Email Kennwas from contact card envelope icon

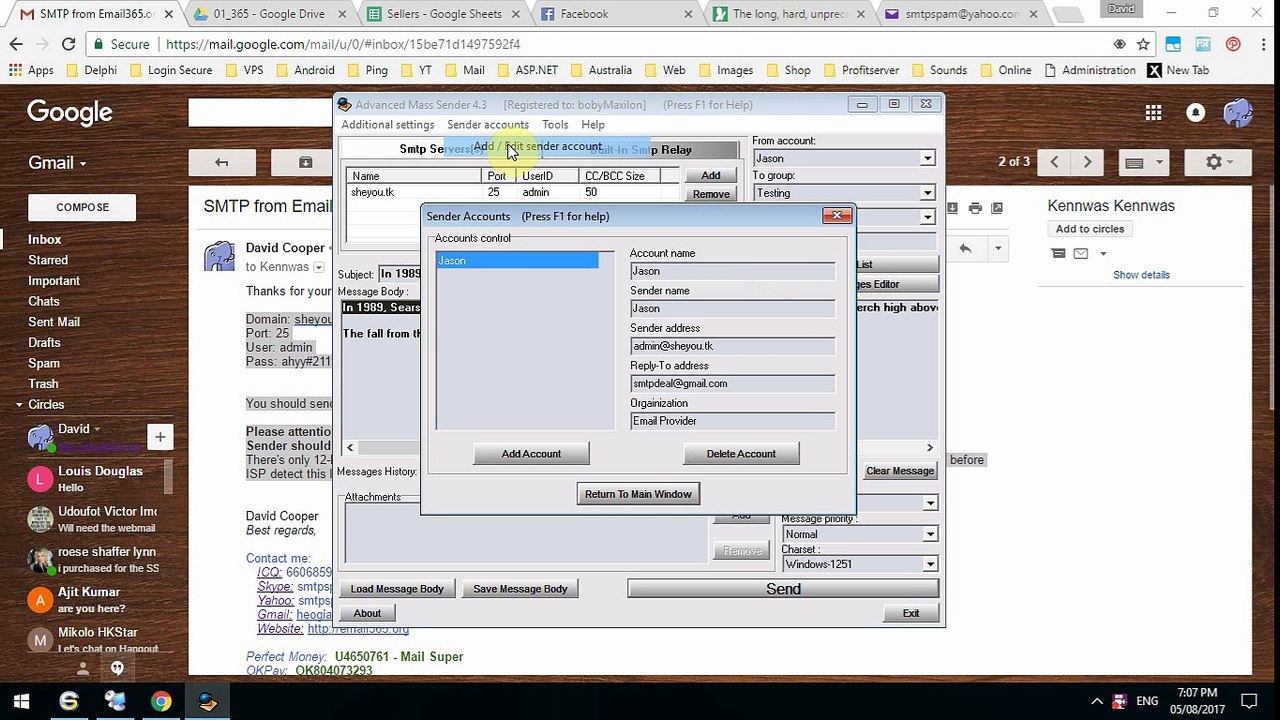pyautogui.click(x=1080, y=254)
